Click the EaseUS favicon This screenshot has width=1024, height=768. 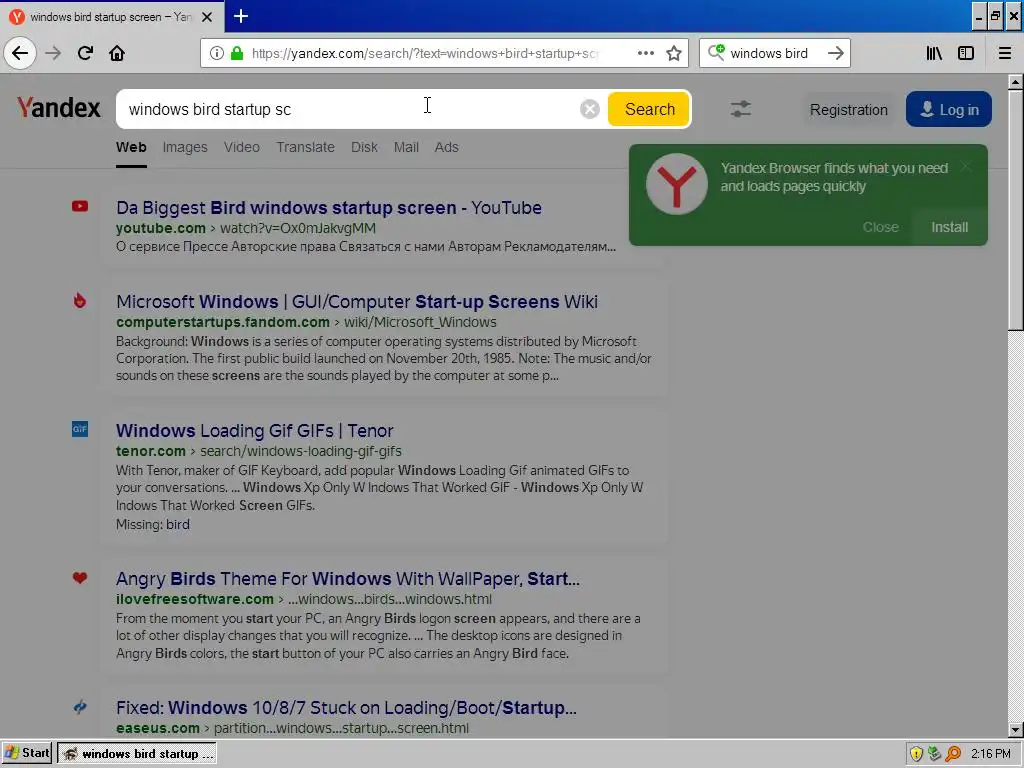80,707
